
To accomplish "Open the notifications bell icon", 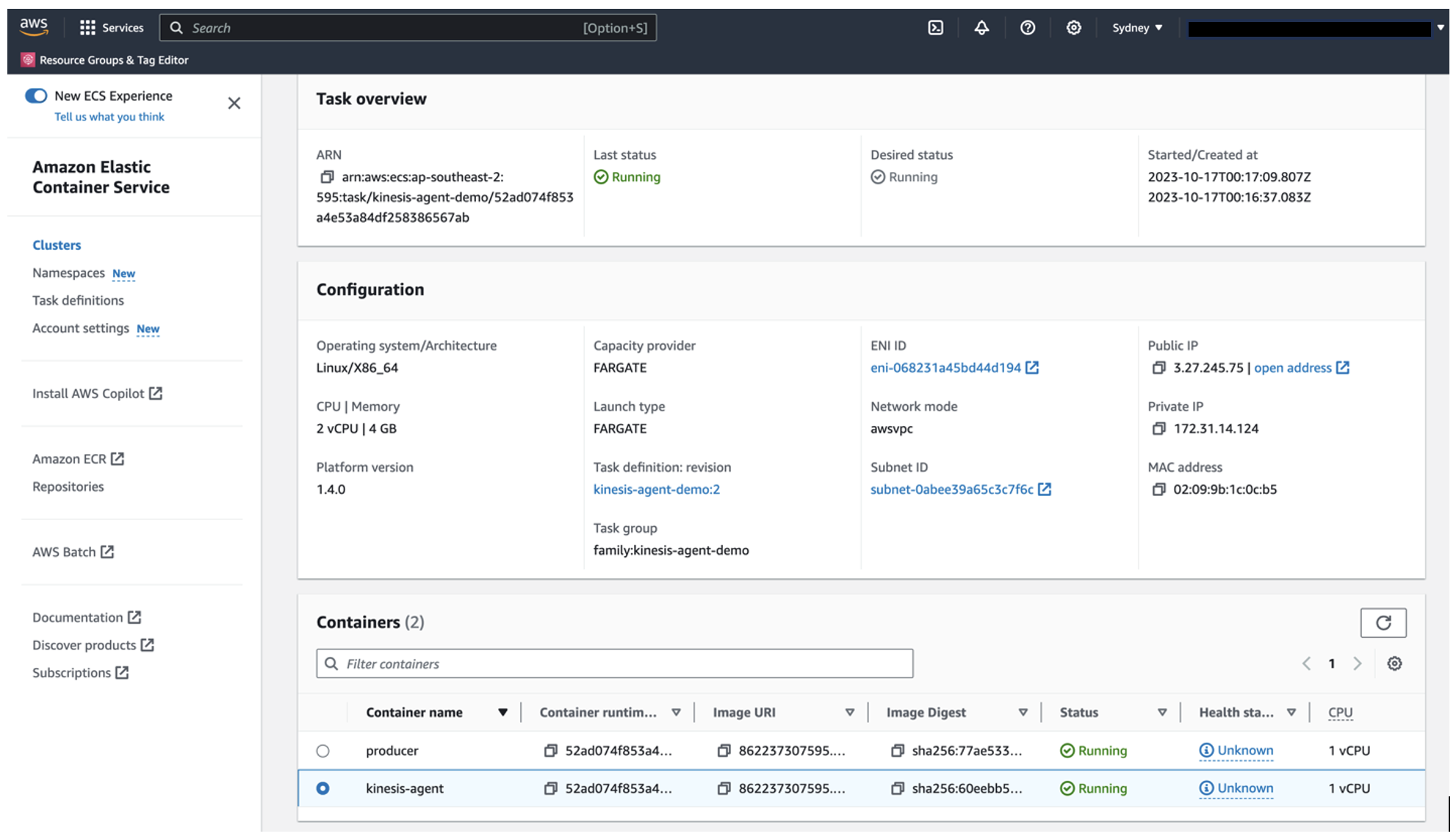I will click(981, 27).
